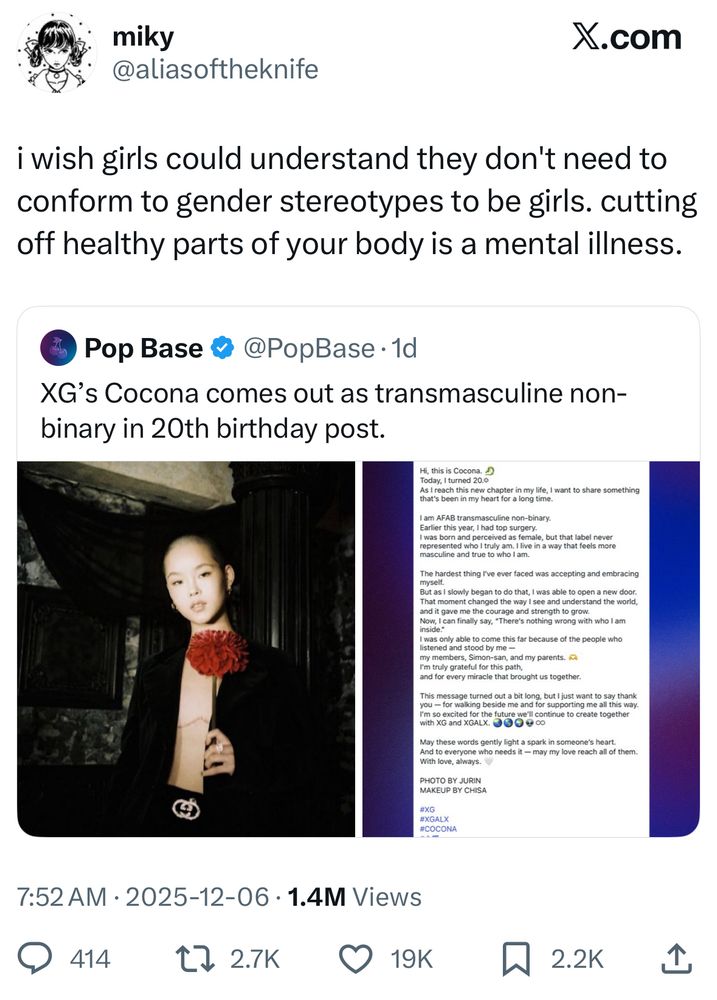
Task: Open the Cocona letter screenshot image
Action: [531, 649]
